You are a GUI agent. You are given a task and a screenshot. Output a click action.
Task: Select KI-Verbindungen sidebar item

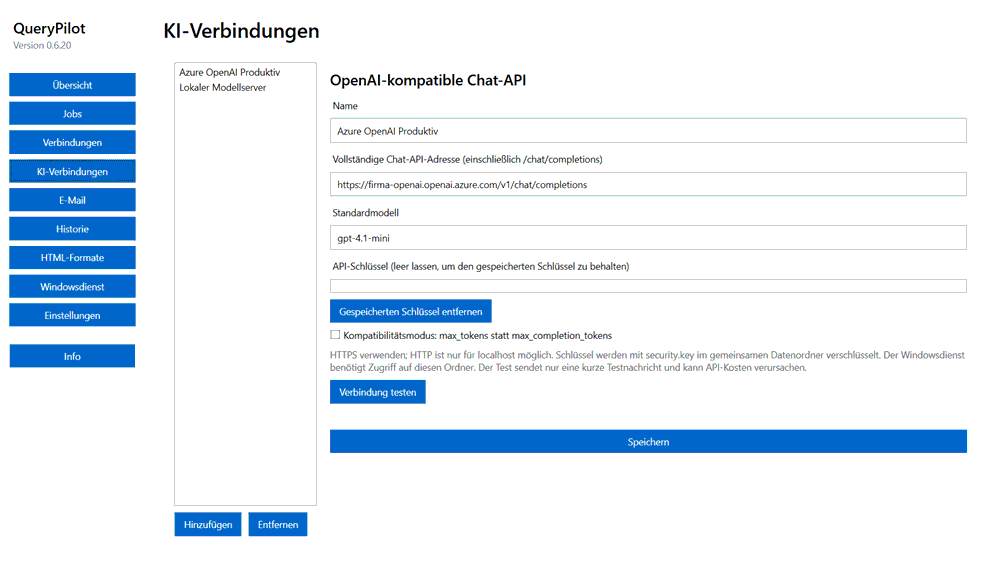click(72, 171)
